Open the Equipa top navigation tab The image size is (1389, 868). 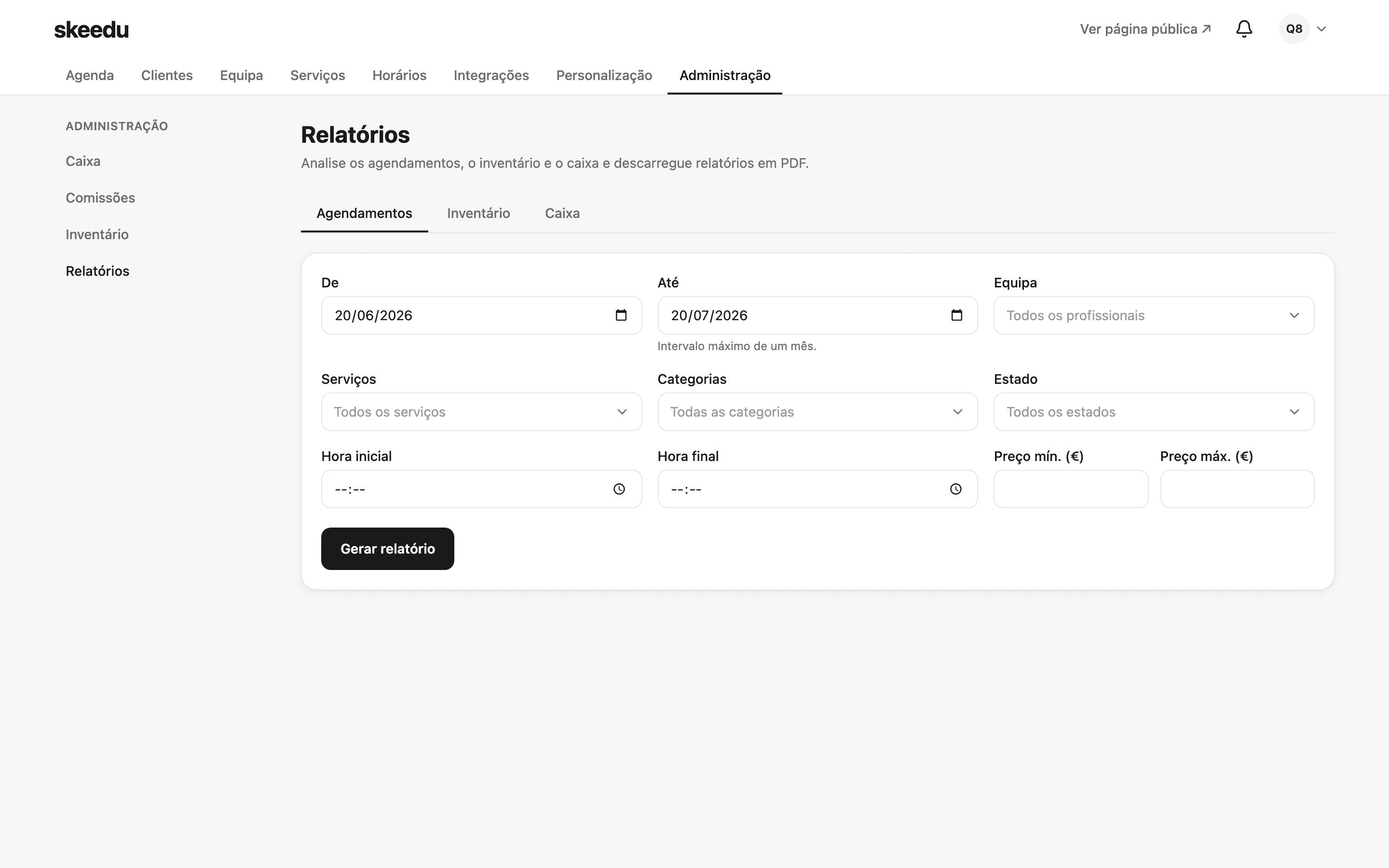point(241,75)
